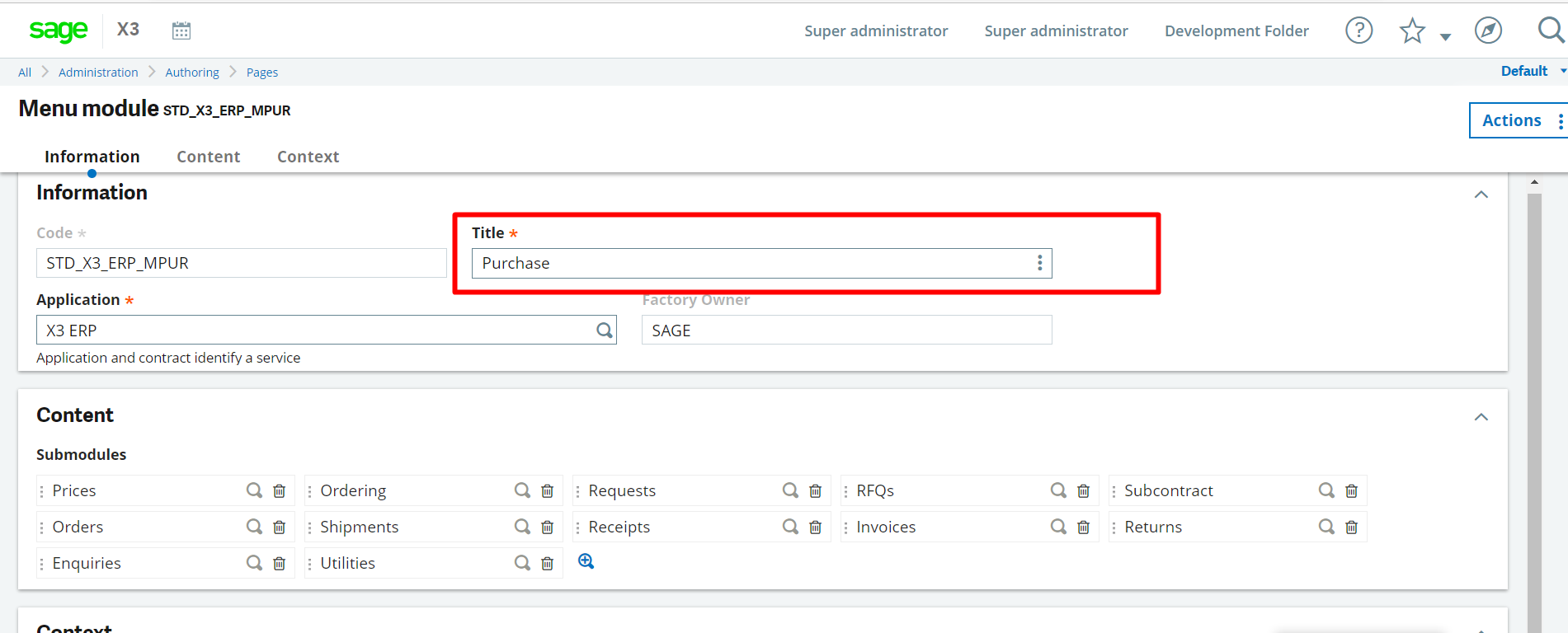Image resolution: width=1568 pixels, height=633 pixels.
Task: Expand the favorites dropdown arrow
Action: coord(1445,36)
